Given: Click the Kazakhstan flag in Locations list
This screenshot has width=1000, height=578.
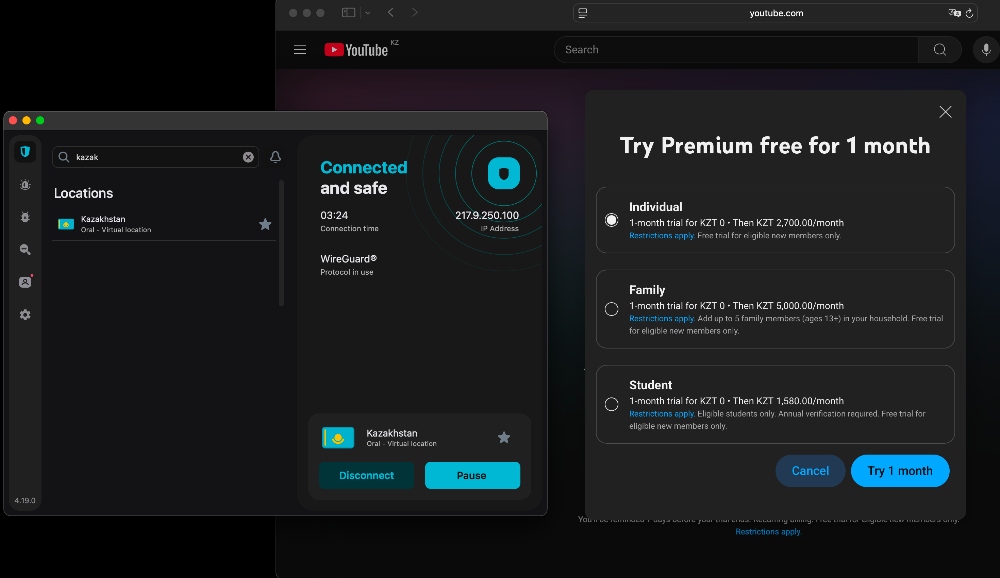Looking at the screenshot, I should click(x=66, y=224).
